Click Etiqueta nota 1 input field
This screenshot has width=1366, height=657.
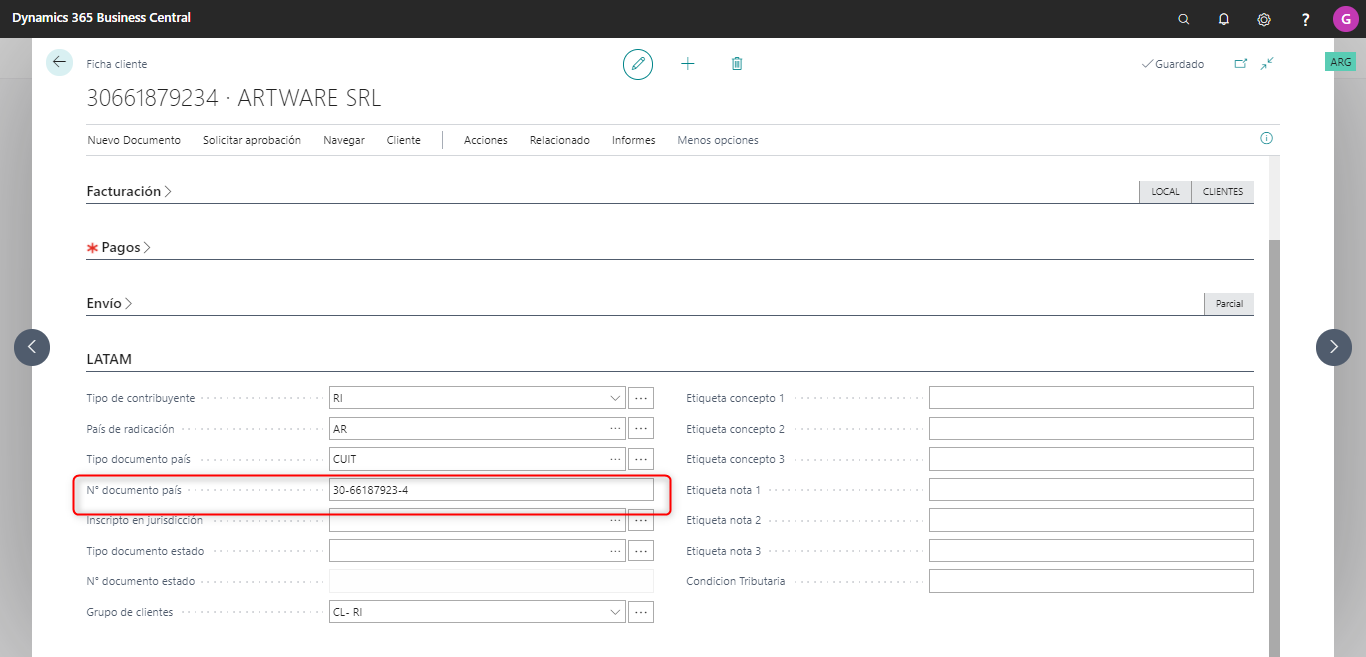coord(1091,490)
